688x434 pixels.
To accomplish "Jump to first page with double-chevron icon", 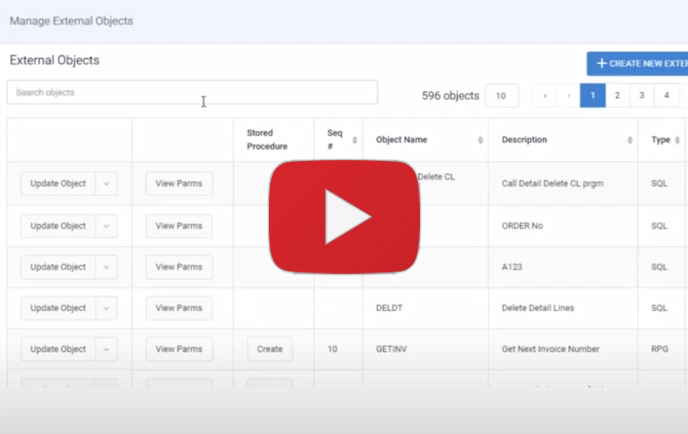I will (x=545, y=96).
